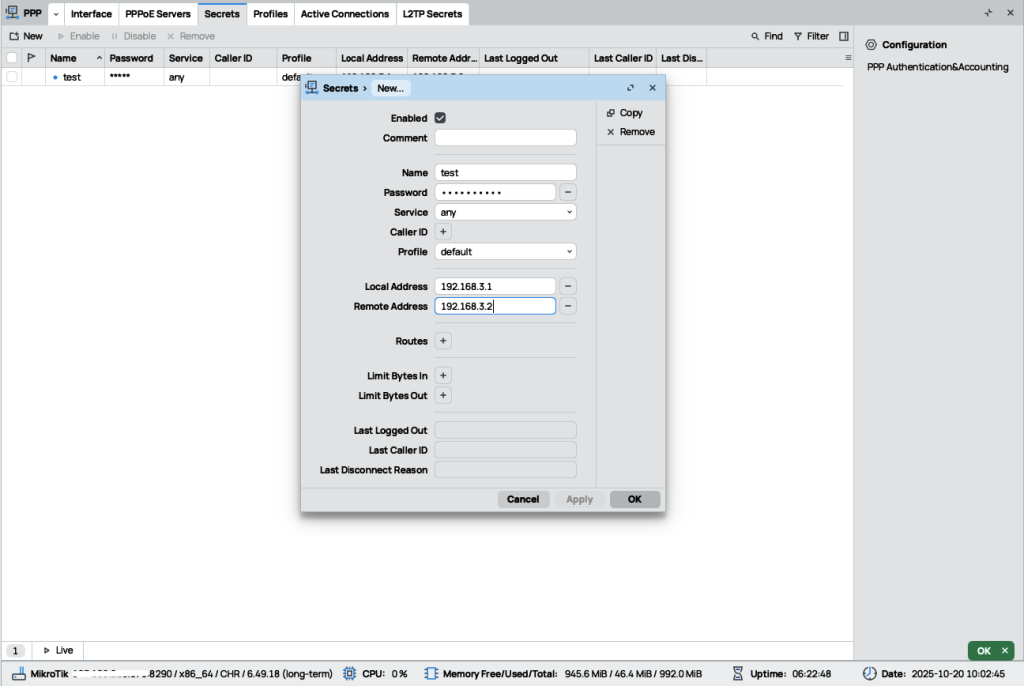Image resolution: width=1024 pixels, height=686 pixels.
Task: Open PPP Authentication&Accounting link
Action: [x=937, y=67]
